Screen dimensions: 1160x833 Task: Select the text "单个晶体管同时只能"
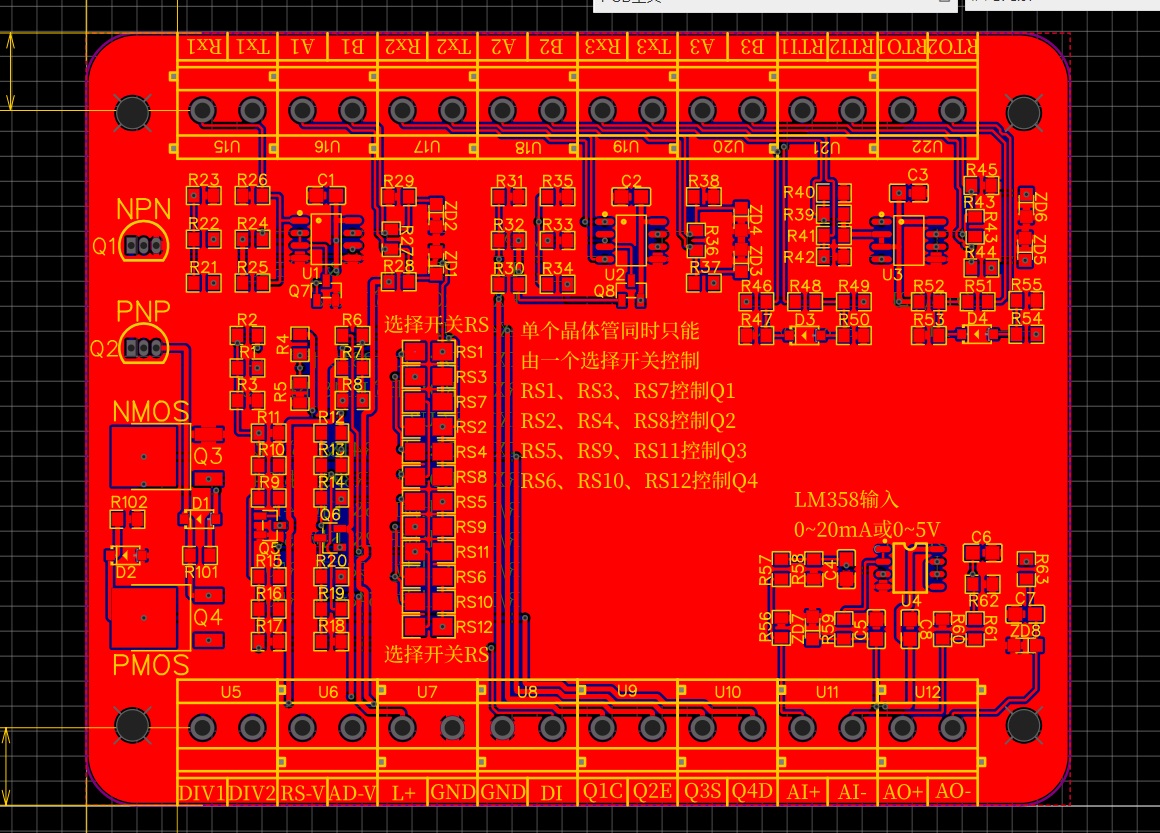(x=610, y=331)
